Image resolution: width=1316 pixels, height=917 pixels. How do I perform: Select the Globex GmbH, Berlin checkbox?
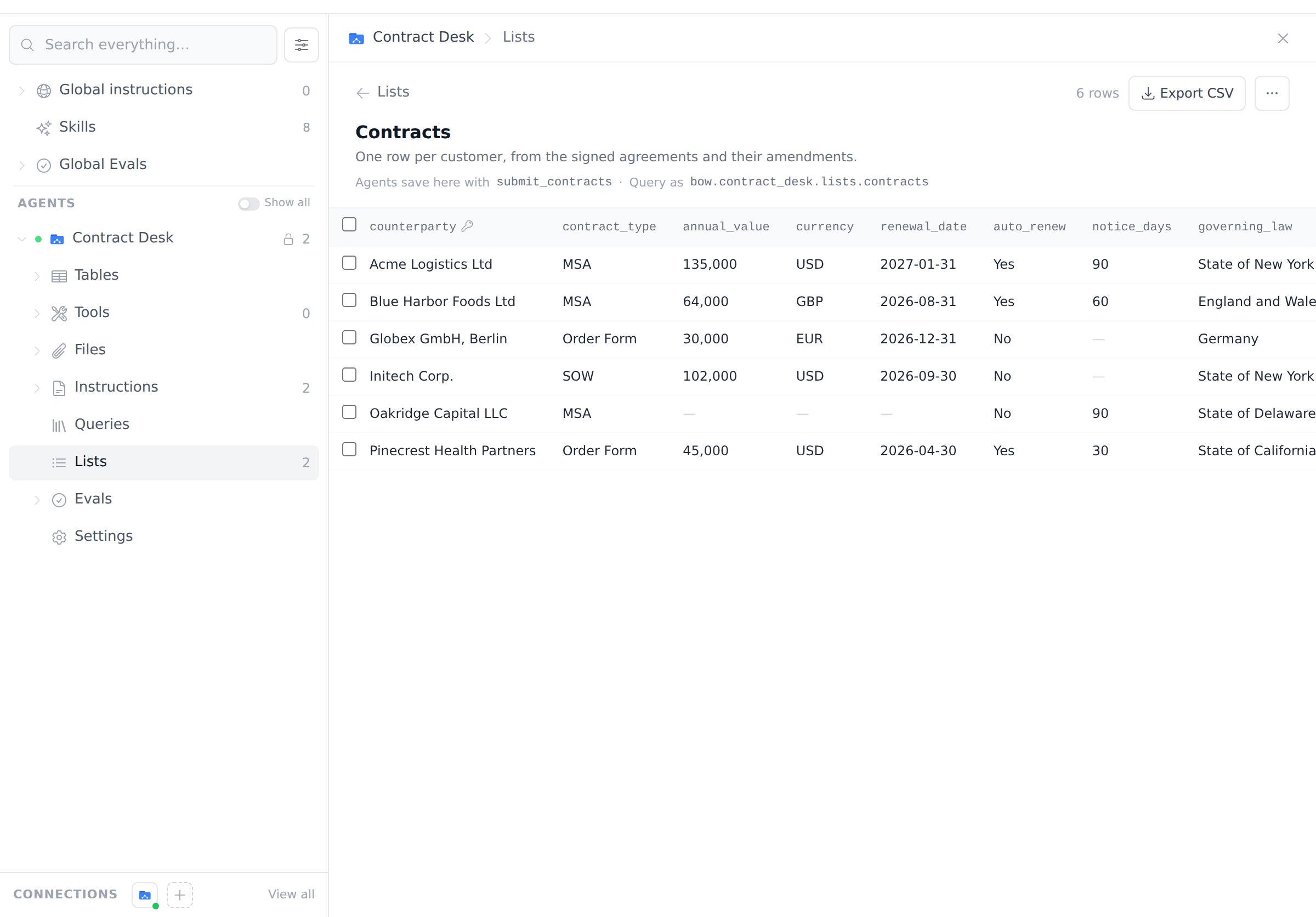pyautogui.click(x=349, y=337)
